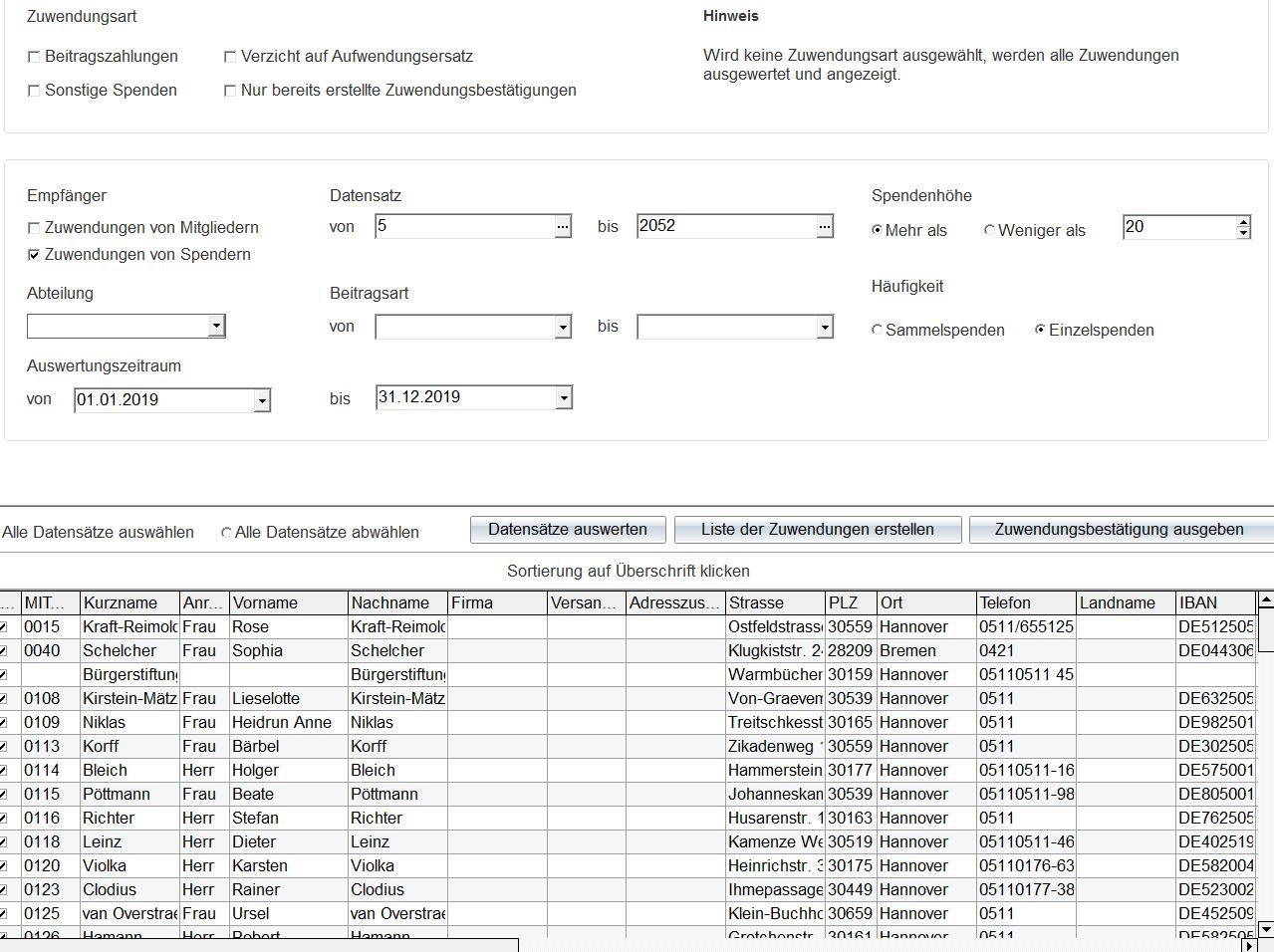Tick the Sonstige Spenden checkbox

tap(34, 92)
